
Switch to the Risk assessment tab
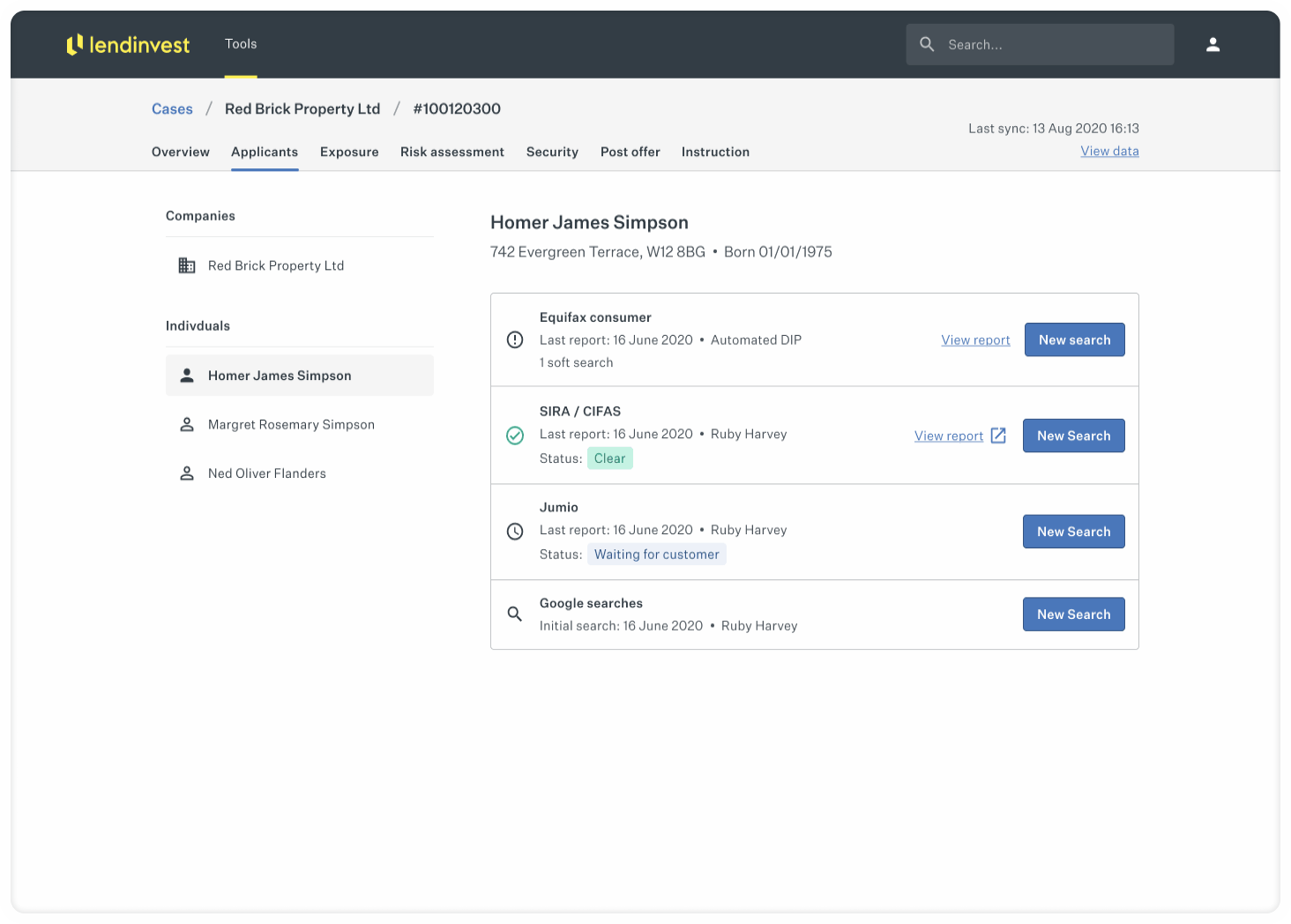tap(451, 152)
